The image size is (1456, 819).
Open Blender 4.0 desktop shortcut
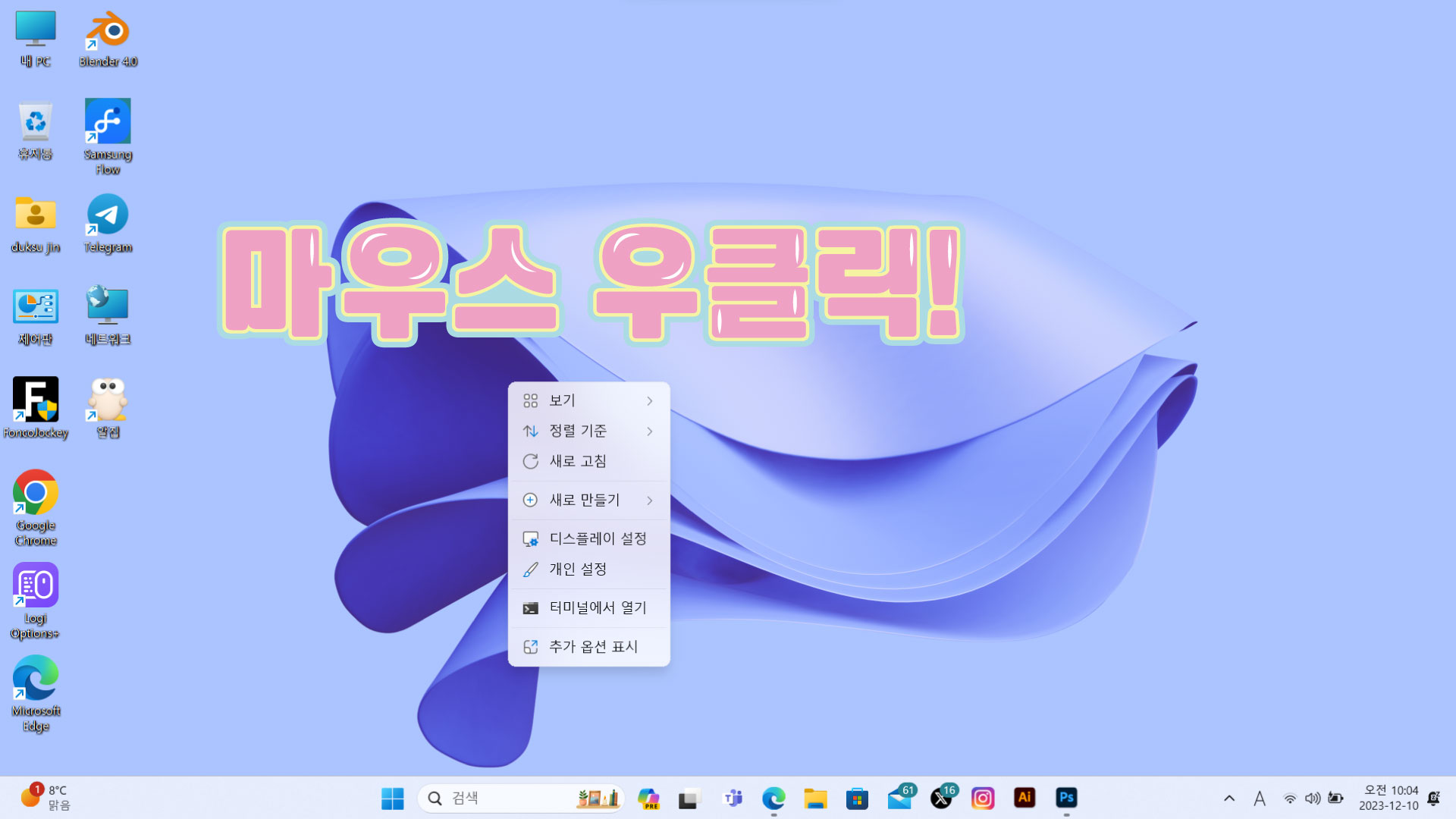(x=108, y=32)
